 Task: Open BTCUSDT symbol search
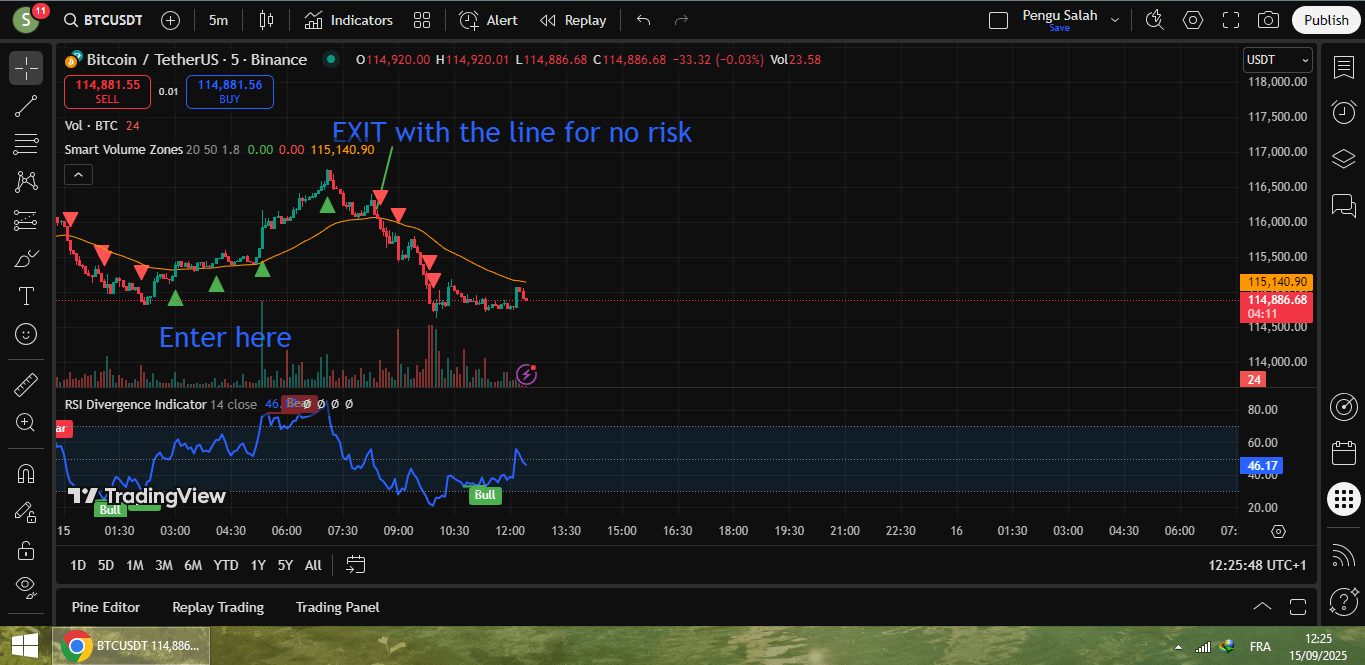(x=102, y=20)
